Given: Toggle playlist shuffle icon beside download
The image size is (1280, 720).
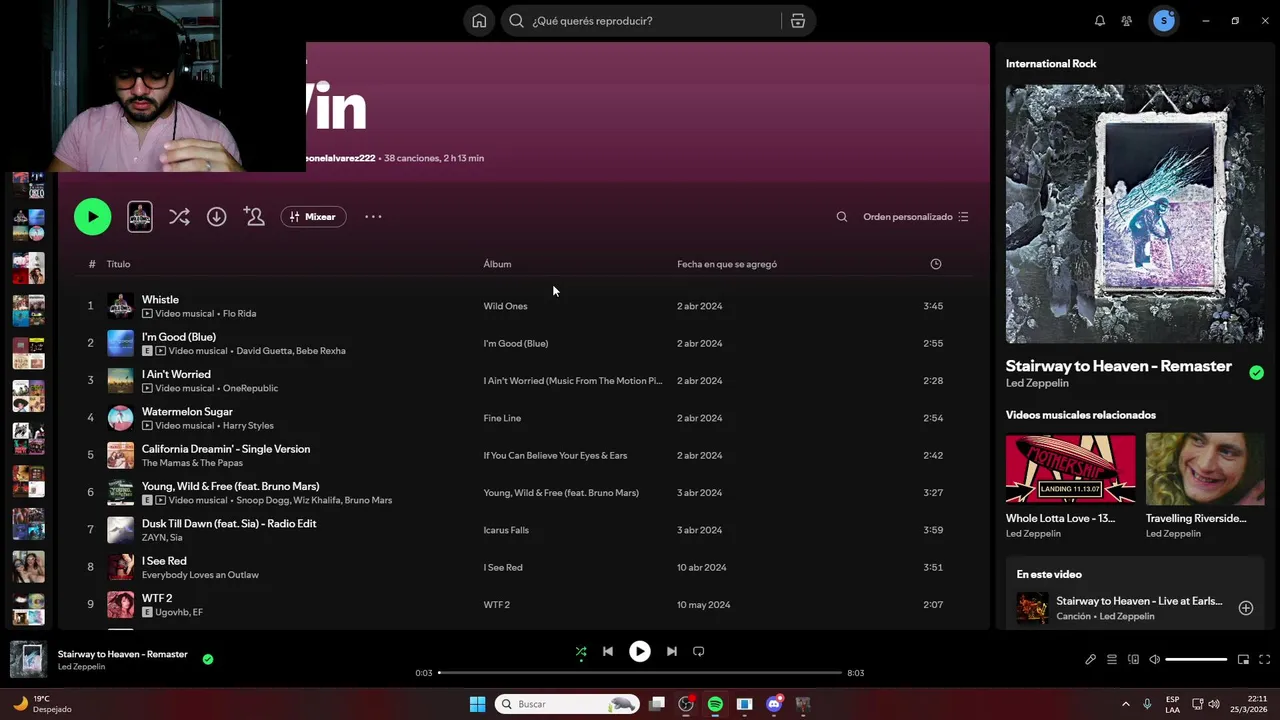Looking at the screenshot, I should point(179,217).
